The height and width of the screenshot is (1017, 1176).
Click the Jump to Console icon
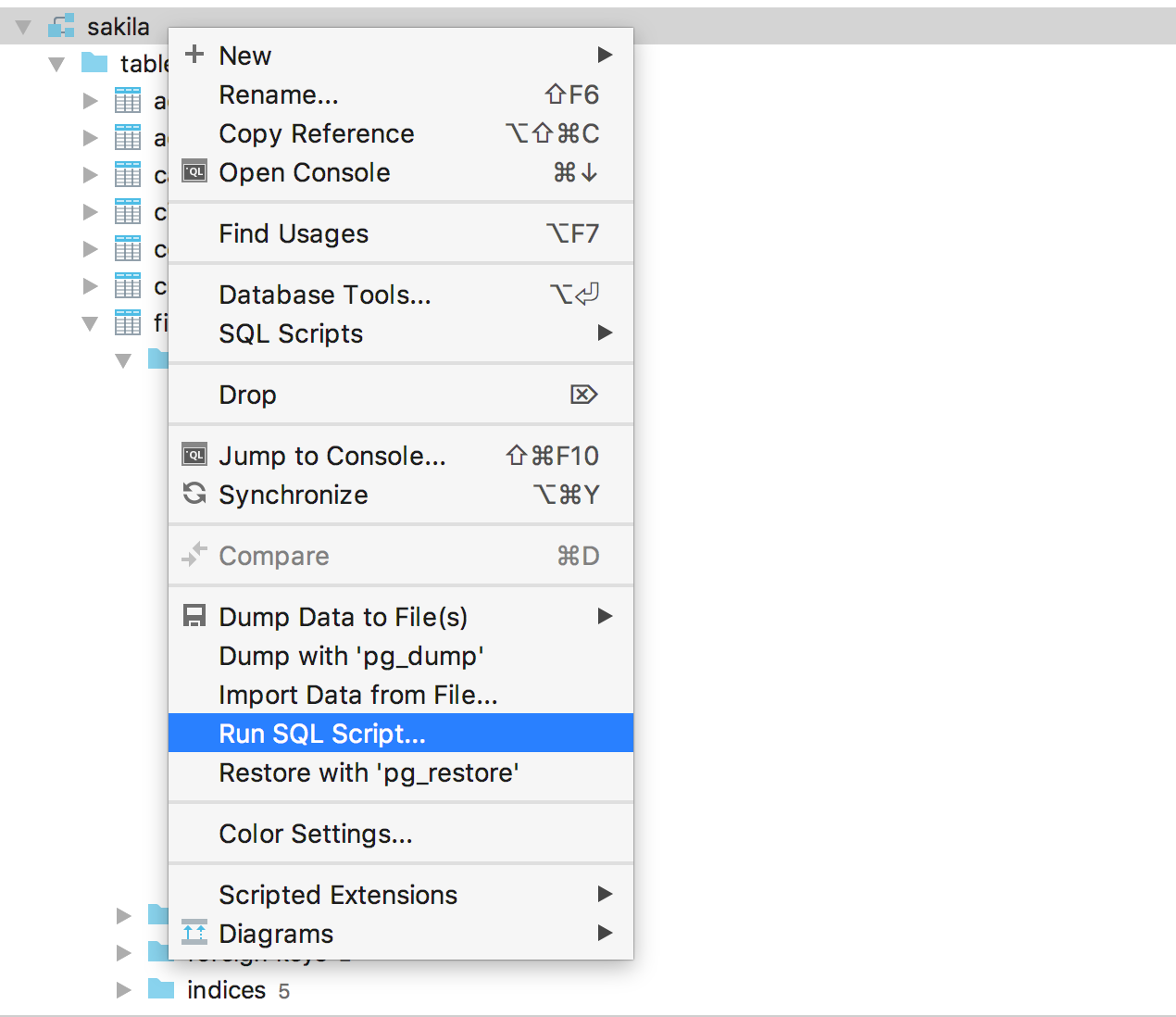tap(194, 455)
